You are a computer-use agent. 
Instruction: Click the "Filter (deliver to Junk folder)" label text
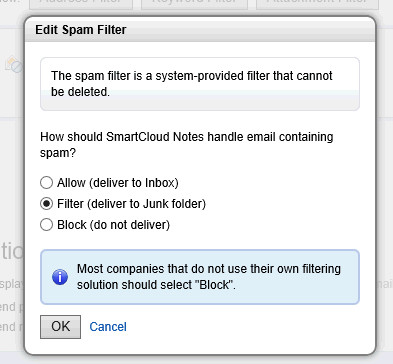131,204
